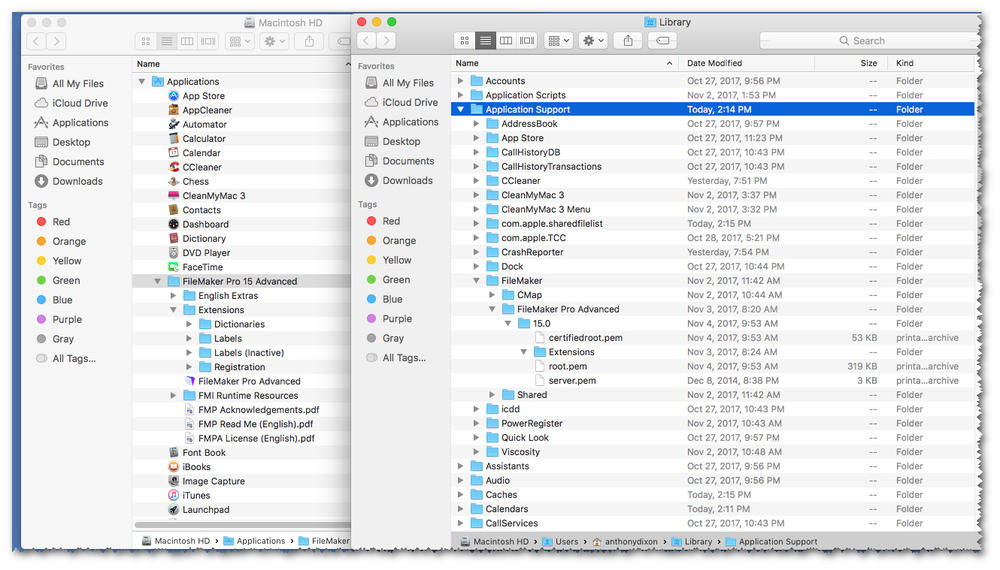Viewport: 1000px width, 570px height.
Task: Sort by Date Modified column header
Action: tap(714, 63)
